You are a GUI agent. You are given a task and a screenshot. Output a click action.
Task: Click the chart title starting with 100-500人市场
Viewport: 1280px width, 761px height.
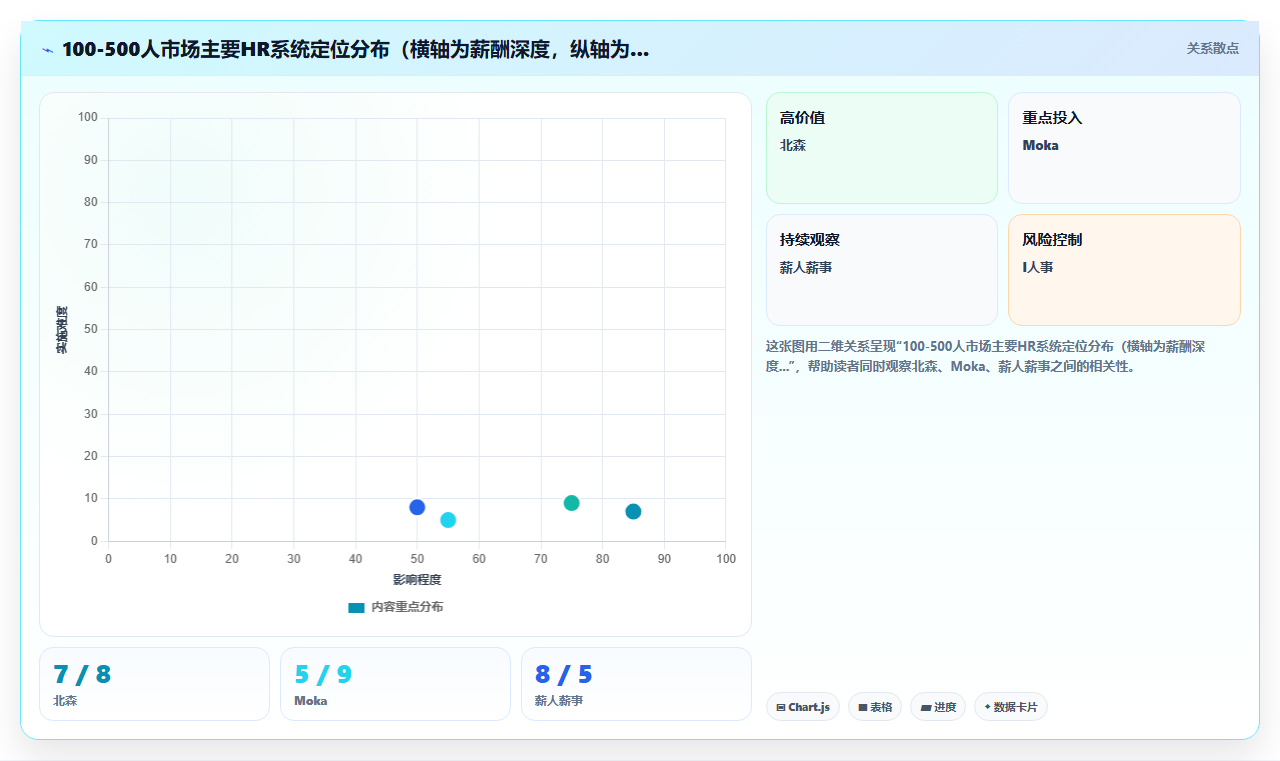(x=355, y=49)
